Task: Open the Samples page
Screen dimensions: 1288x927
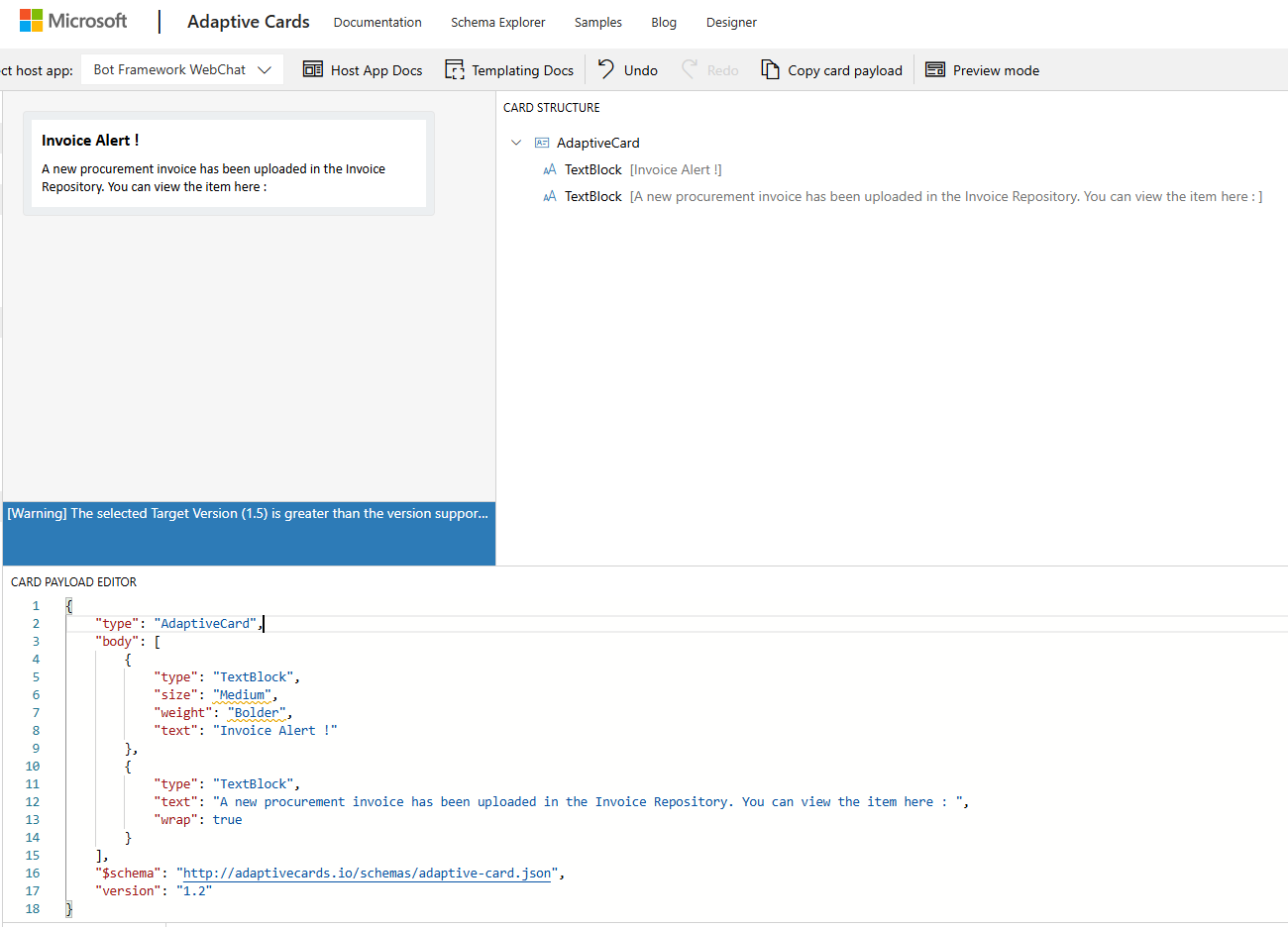Action: tap(598, 22)
